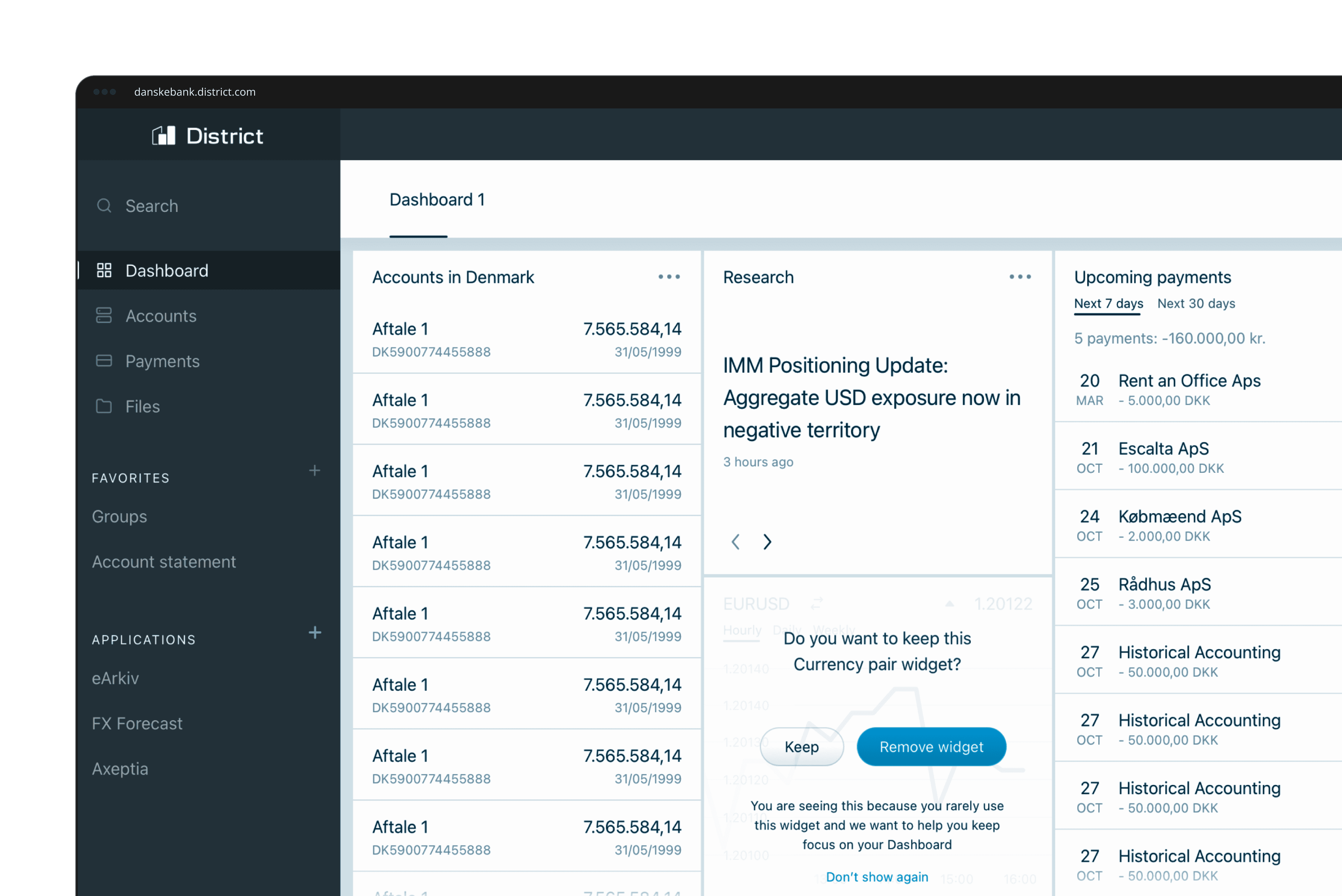Image resolution: width=1342 pixels, height=896 pixels.
Task: Click the Accounts stack icon in sidebar
Action: 104,315
